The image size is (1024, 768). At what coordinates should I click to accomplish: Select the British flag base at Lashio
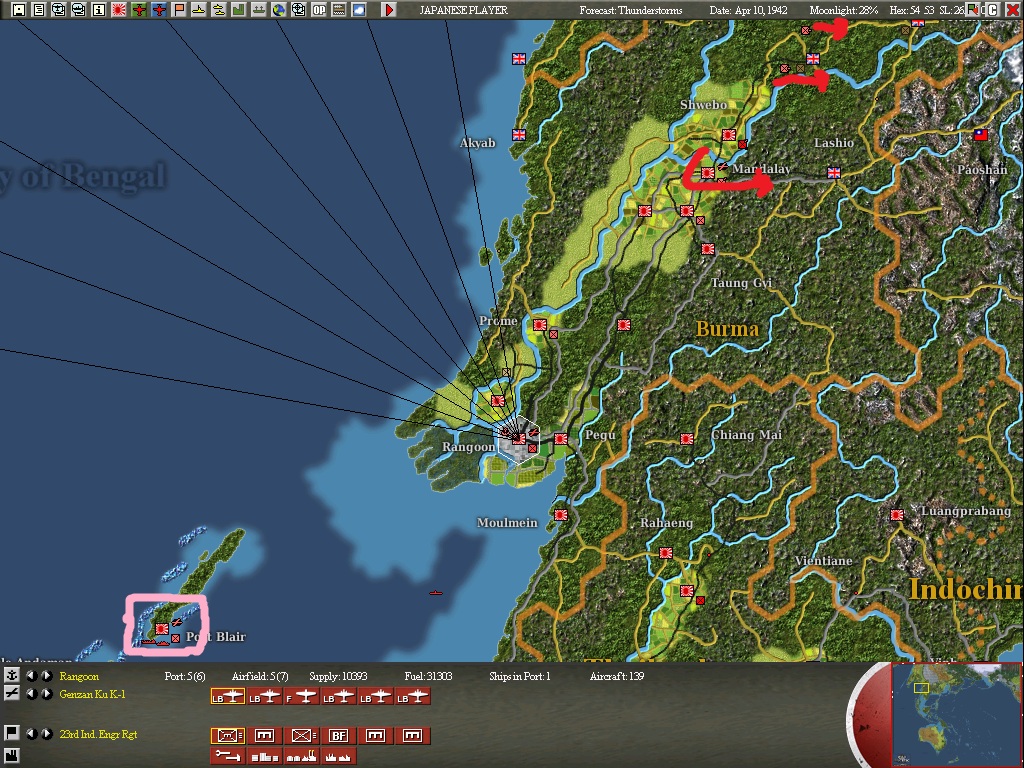[834, 172]
